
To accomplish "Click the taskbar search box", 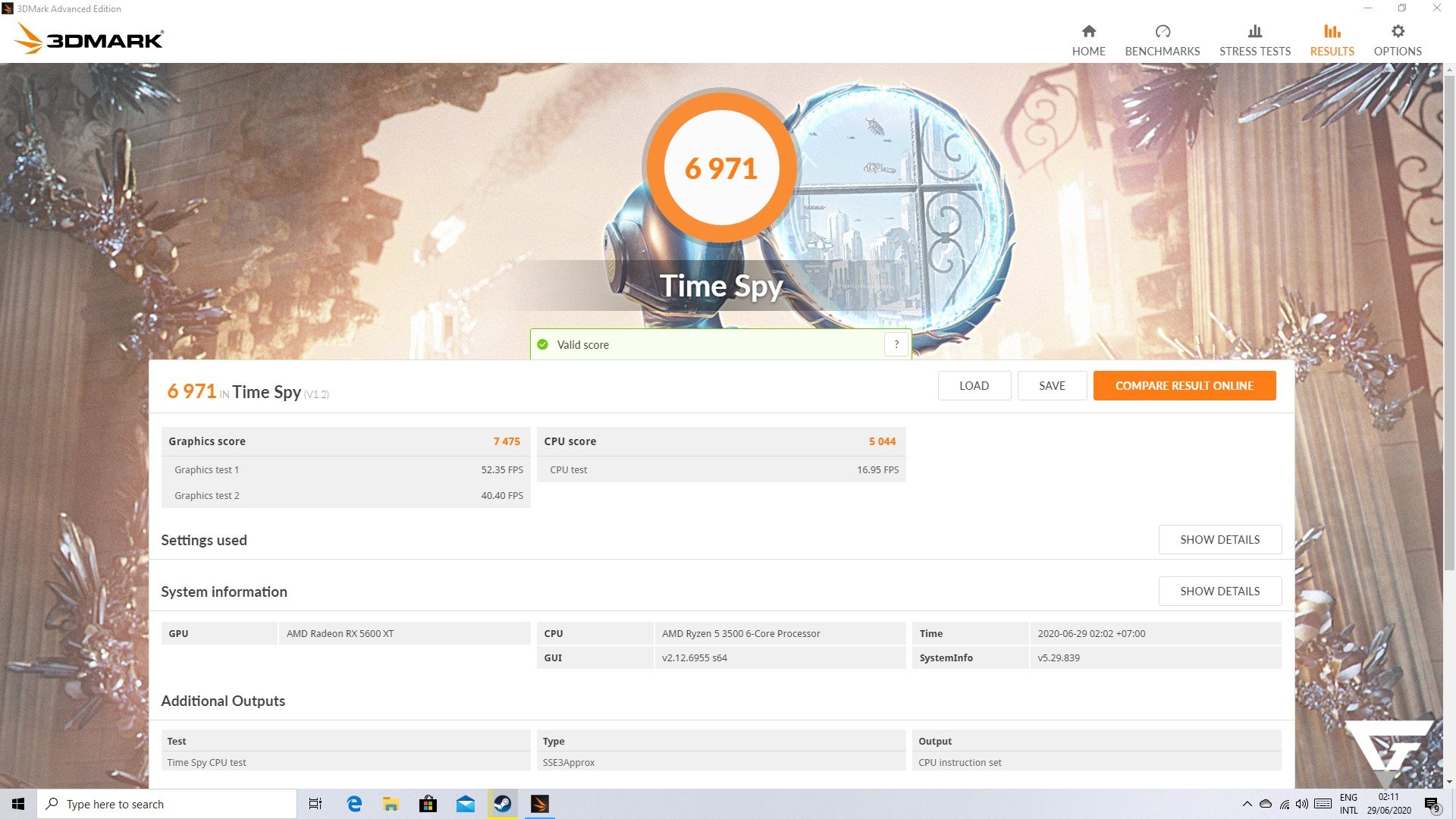I will [x=167, y=804].
